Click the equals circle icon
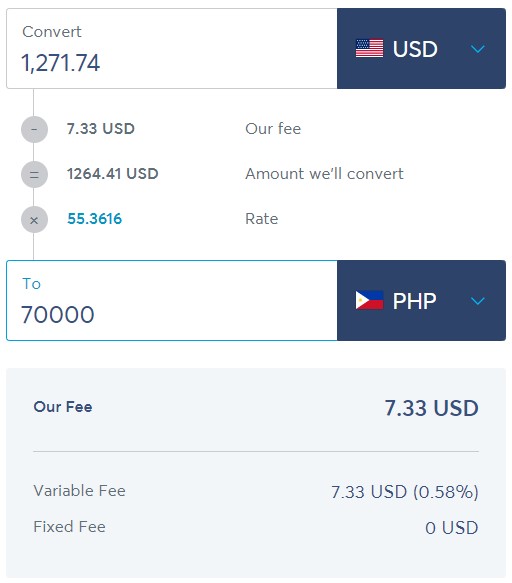This screenshot has height=583, width=512. [34, 174]
